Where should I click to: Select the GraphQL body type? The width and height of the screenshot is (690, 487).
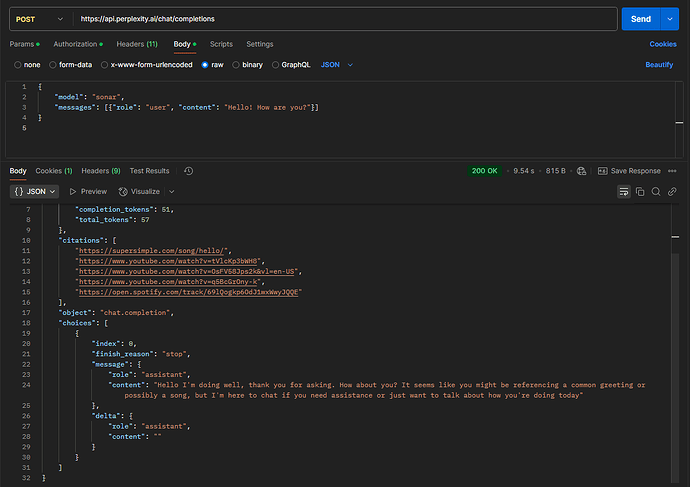(291, 65)
